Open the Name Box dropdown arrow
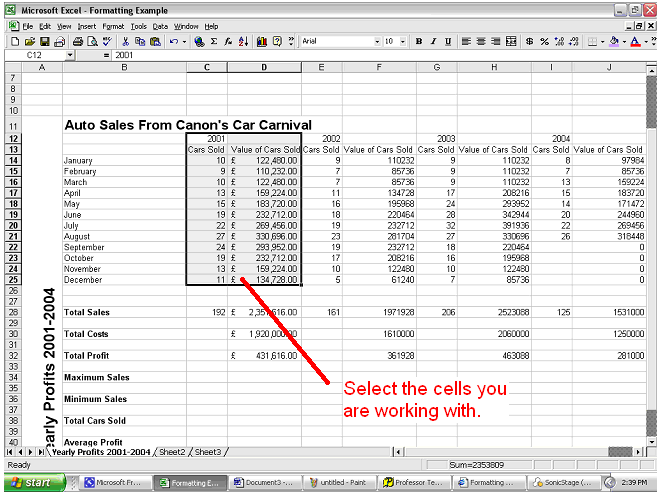The width and height of the screenshot is (659, 493). (70, 55)
